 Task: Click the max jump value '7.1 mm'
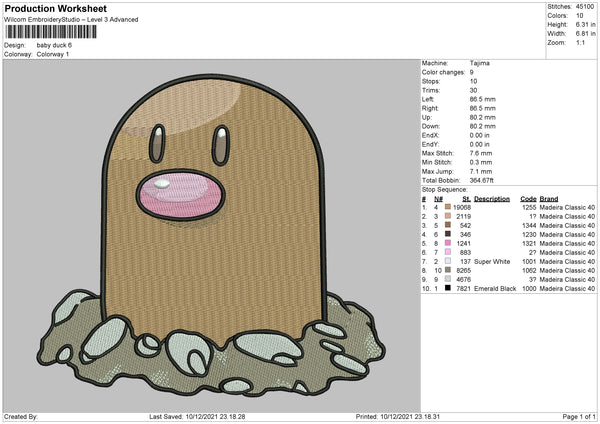coord(481,172)
